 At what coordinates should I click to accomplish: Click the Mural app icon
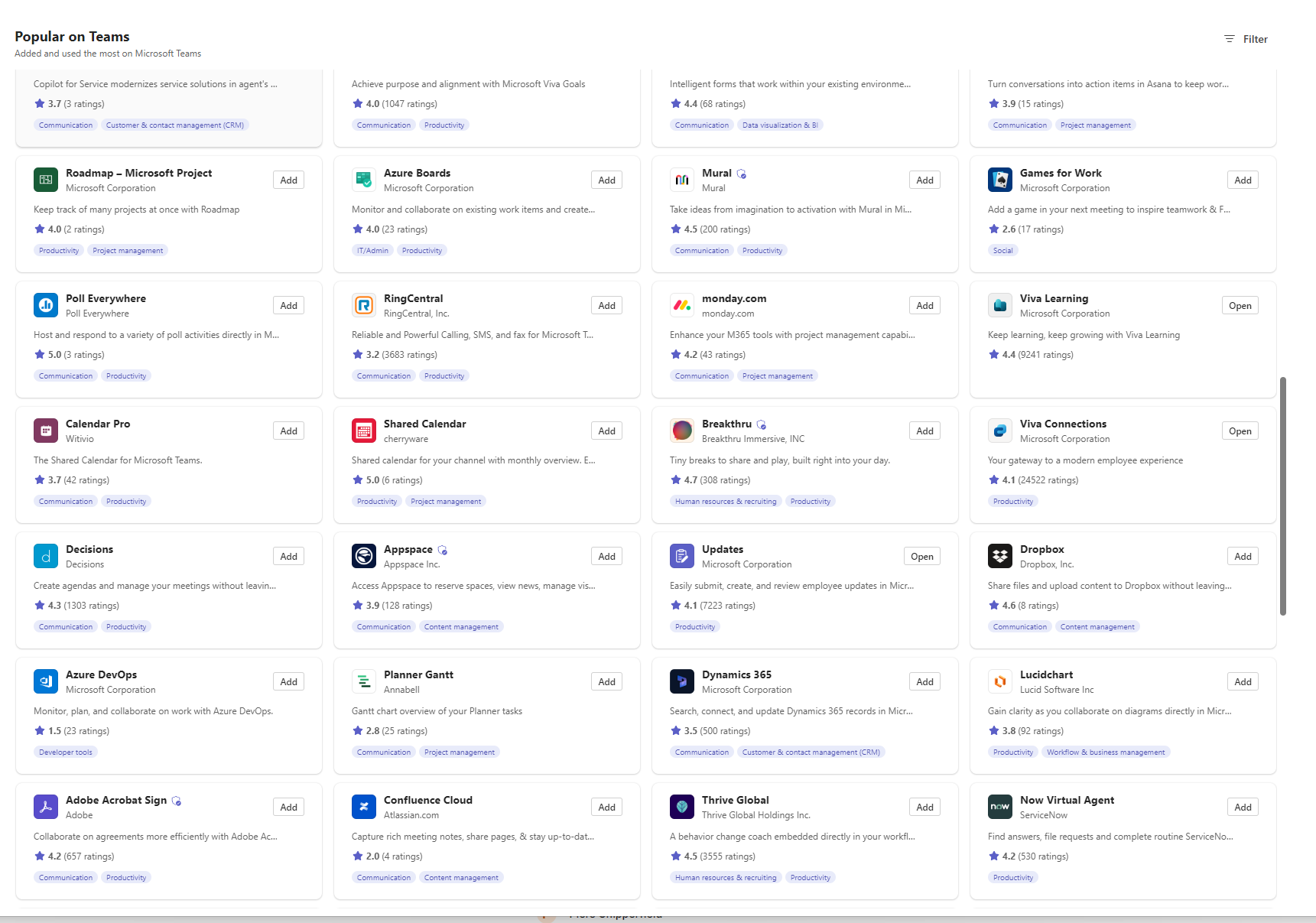click(682, 180)
